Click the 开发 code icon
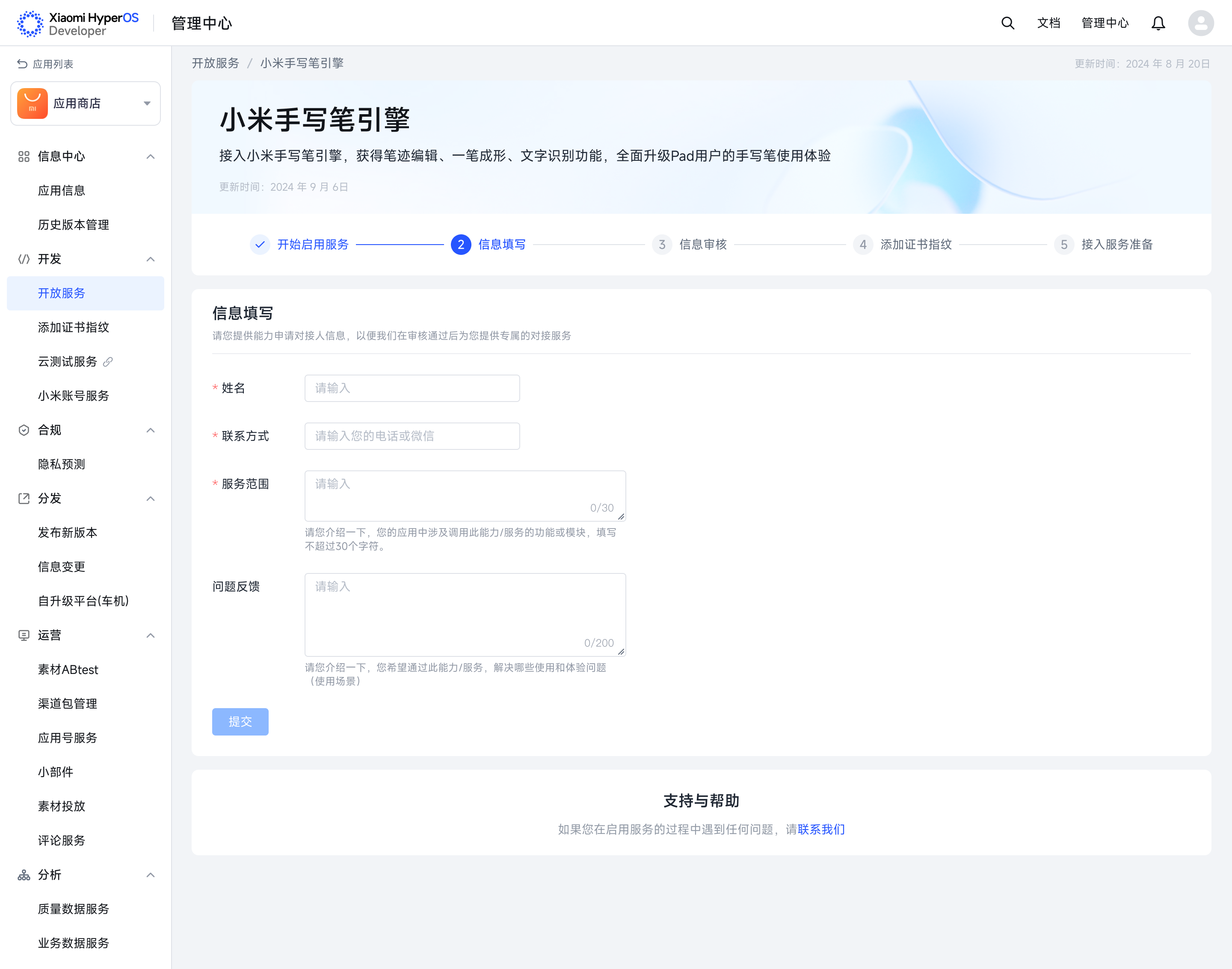 [24, 259]
